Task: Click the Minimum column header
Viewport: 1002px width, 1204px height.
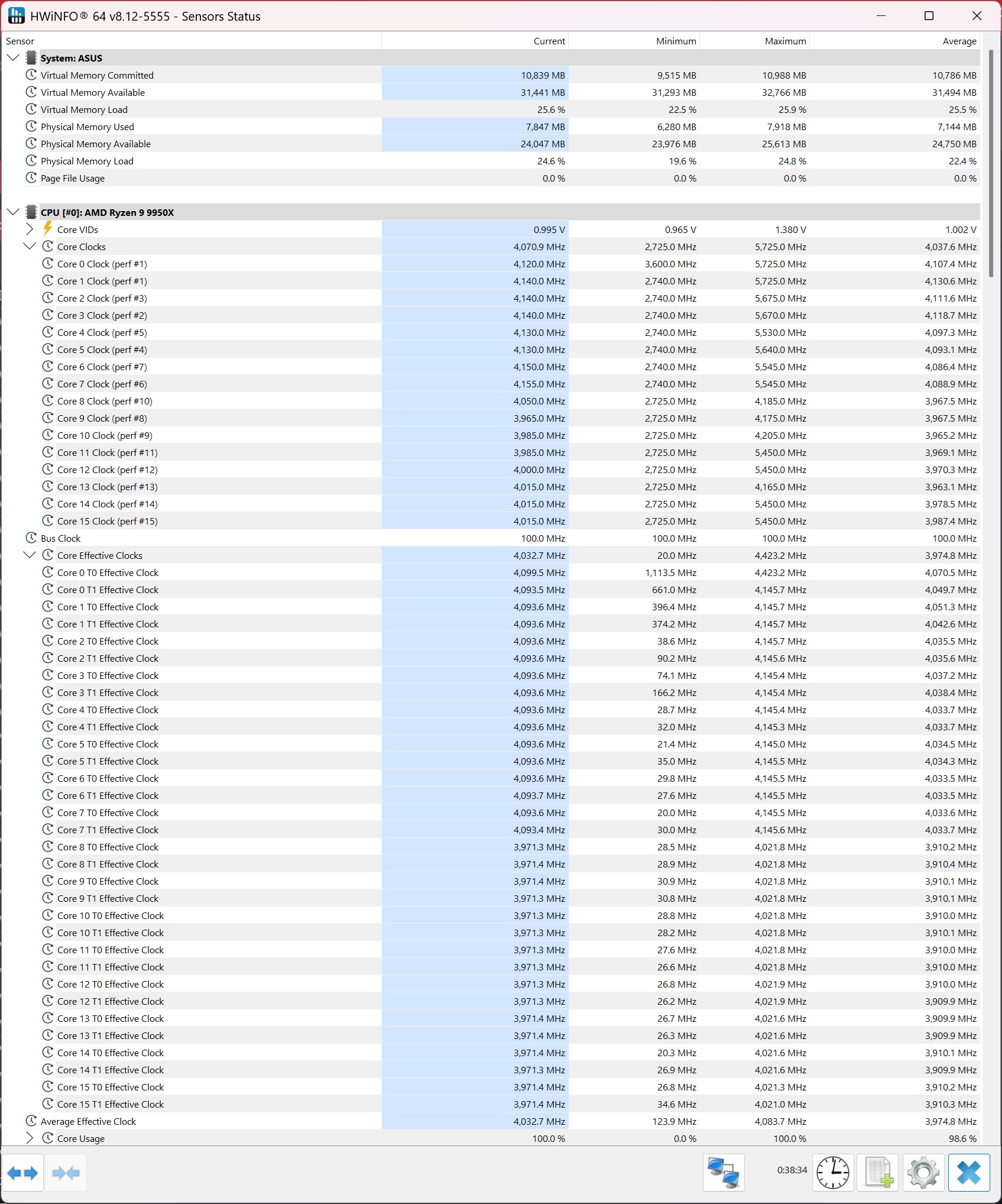Action: point(634,41)
